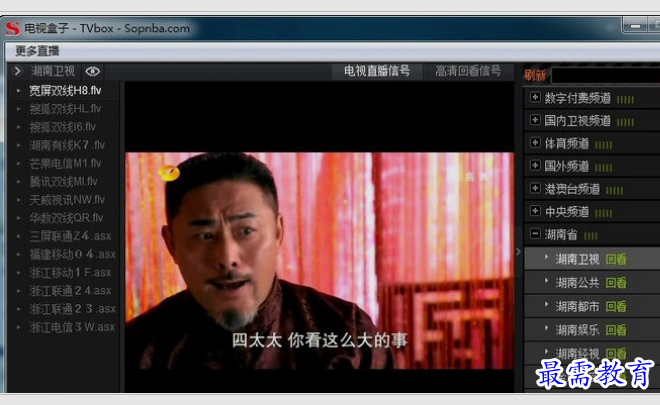Viewport: 660px width, 405px height.
Task: Select source 浙江电信3W.asx
Action: click(72, 327)
